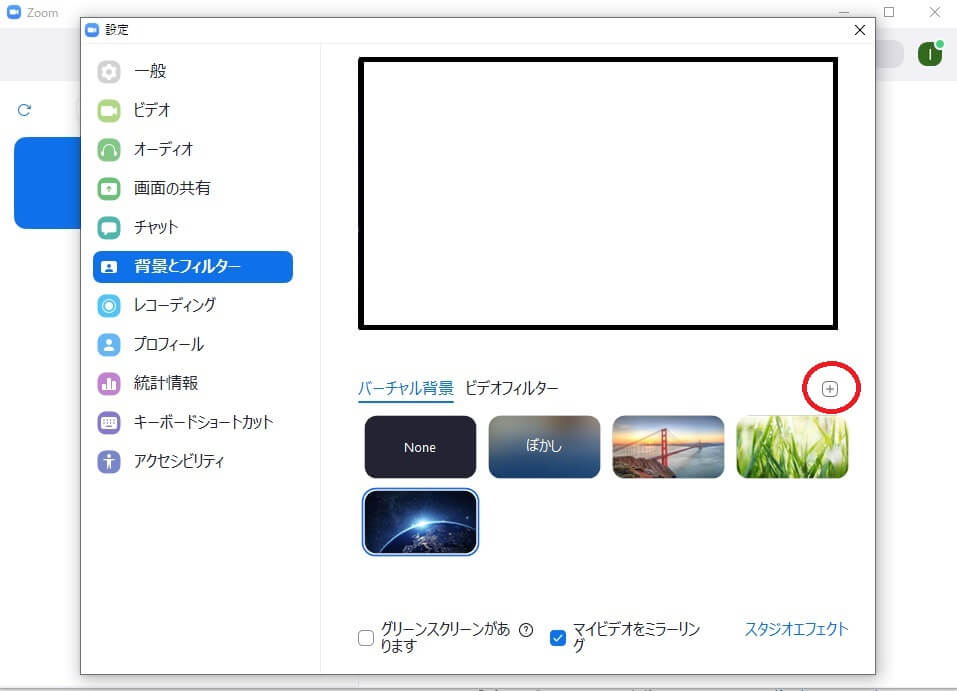Add a virtual background with plus icon

point(829,389)
